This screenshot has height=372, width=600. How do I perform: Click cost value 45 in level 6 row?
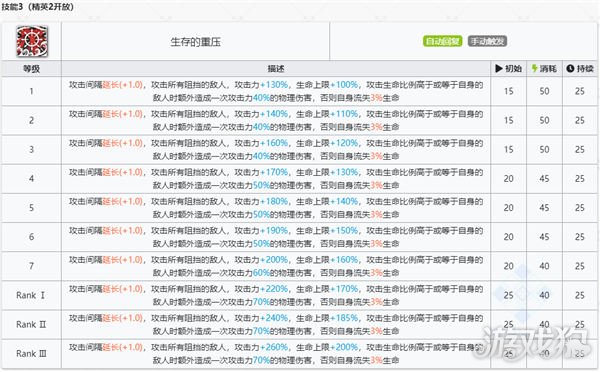(545, 237)
